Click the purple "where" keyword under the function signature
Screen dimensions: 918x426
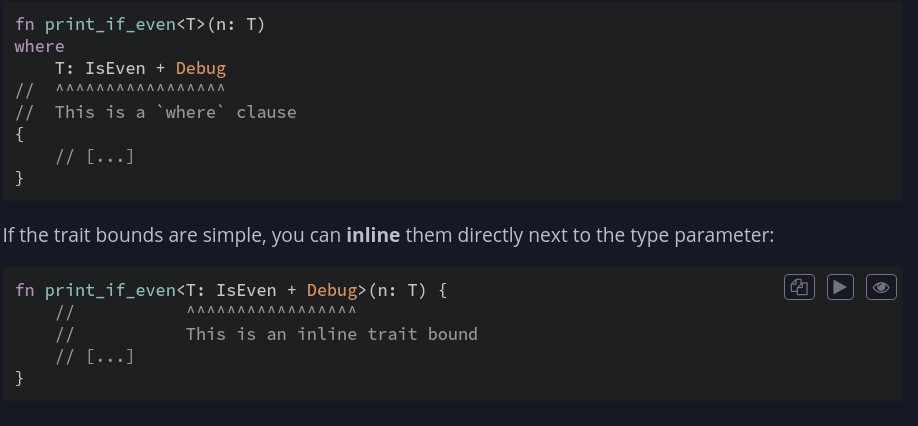click(x=40, y=46)
